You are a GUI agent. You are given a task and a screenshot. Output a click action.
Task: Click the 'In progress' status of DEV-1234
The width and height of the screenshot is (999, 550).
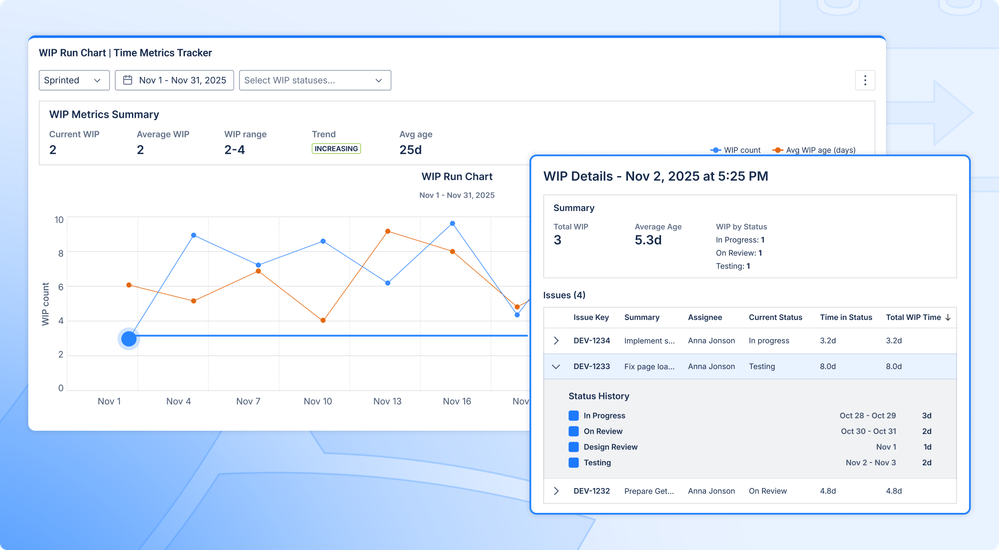(768, 341)
